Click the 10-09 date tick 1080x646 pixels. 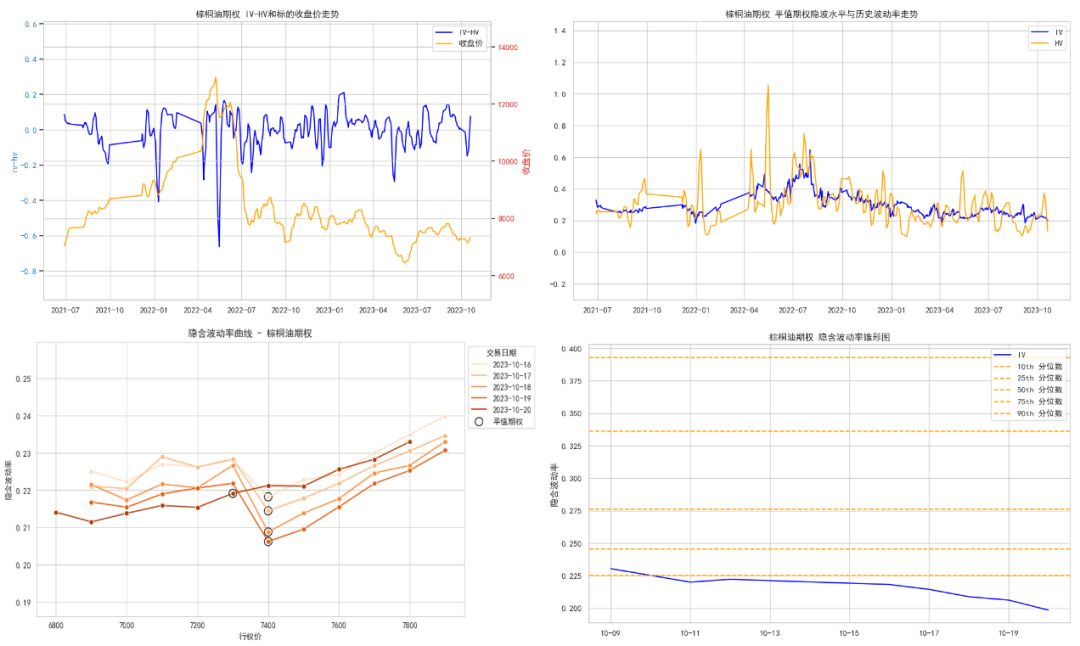[611, 633]
